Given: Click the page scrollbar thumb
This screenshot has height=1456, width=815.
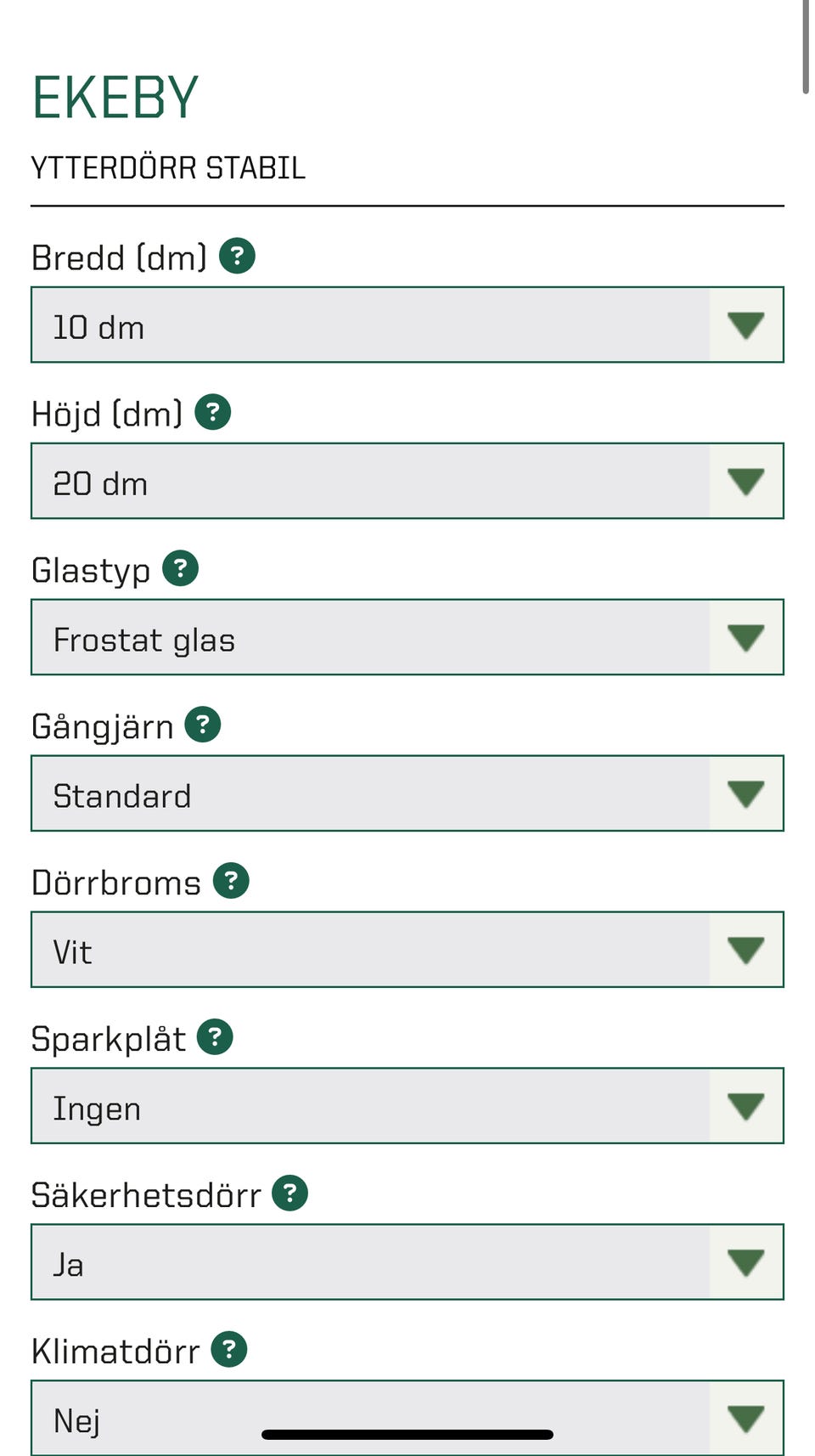Looking at the screenshot, I should click(x=806, y=47).
